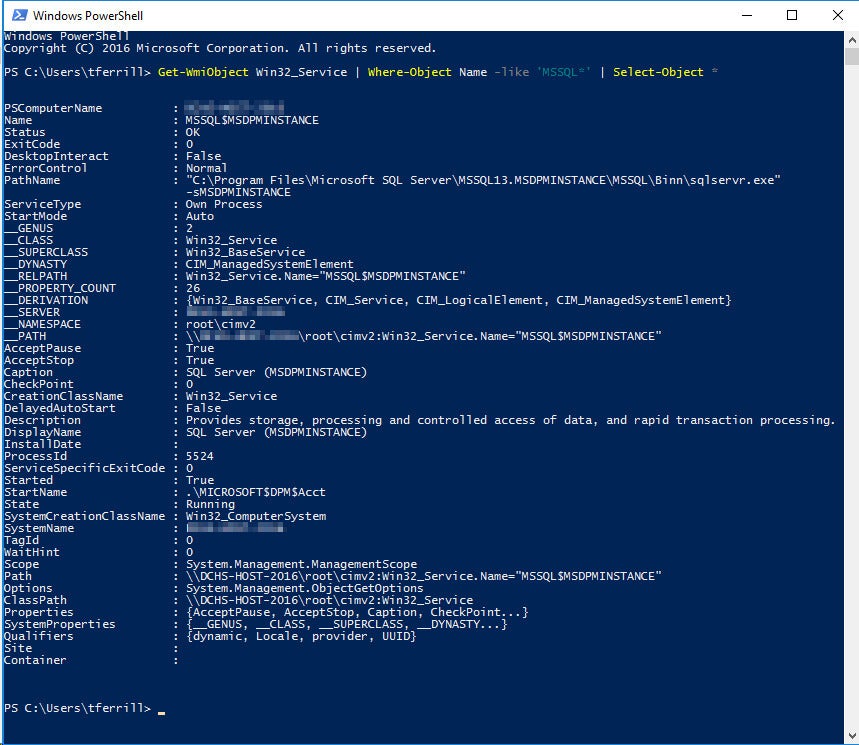This screenshot has height=745, width=859.
Task: Click the Select-Object cmdlet text
Action: pos(655,72)
